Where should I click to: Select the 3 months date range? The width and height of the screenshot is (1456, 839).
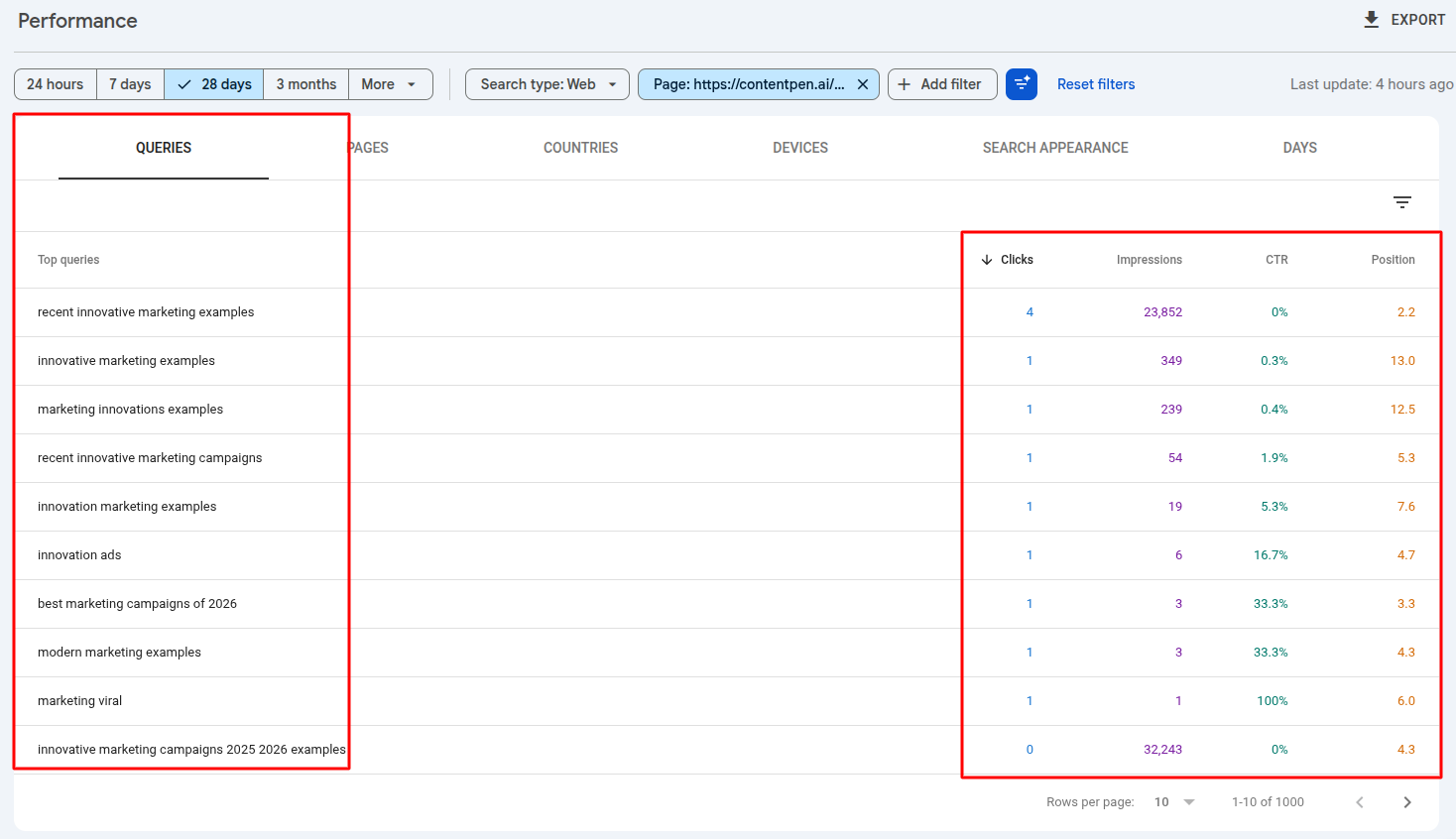coord(305,84)
